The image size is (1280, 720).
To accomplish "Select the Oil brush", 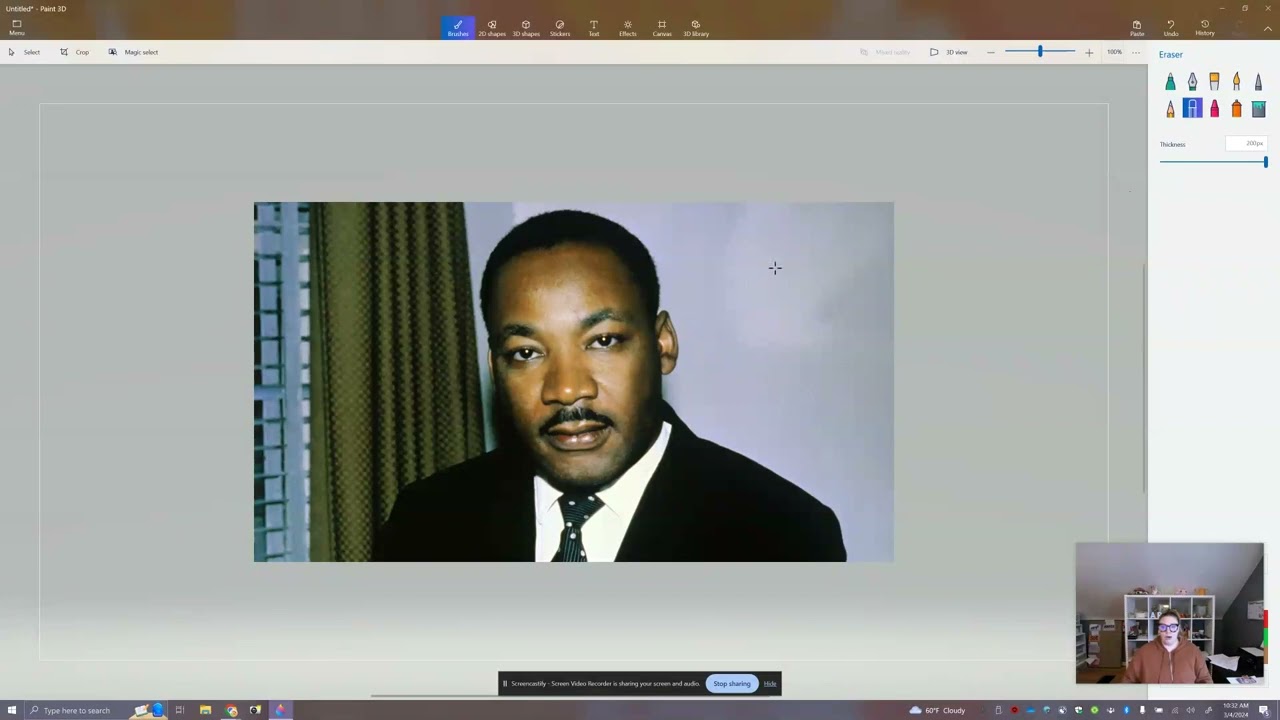I will pyautogui.click(x=1214, y=81).
